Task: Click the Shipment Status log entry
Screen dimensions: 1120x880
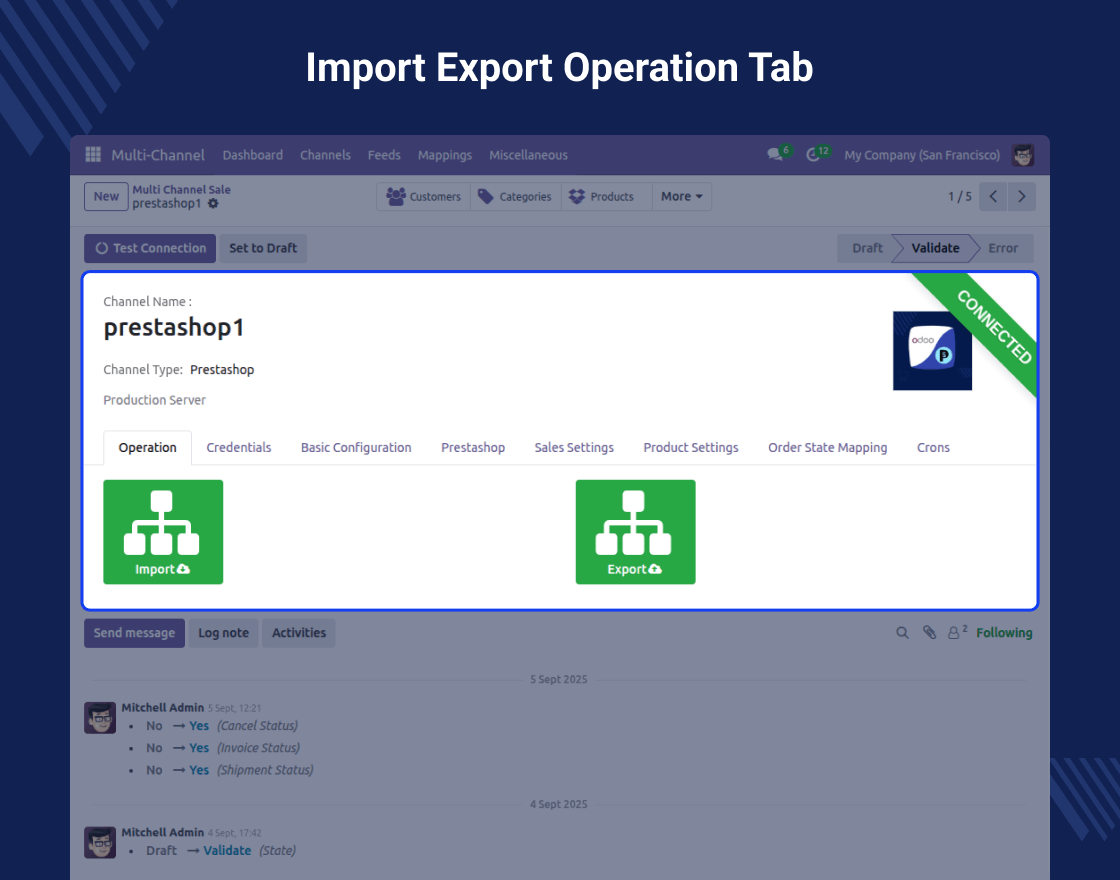Action: coord(230,770)
